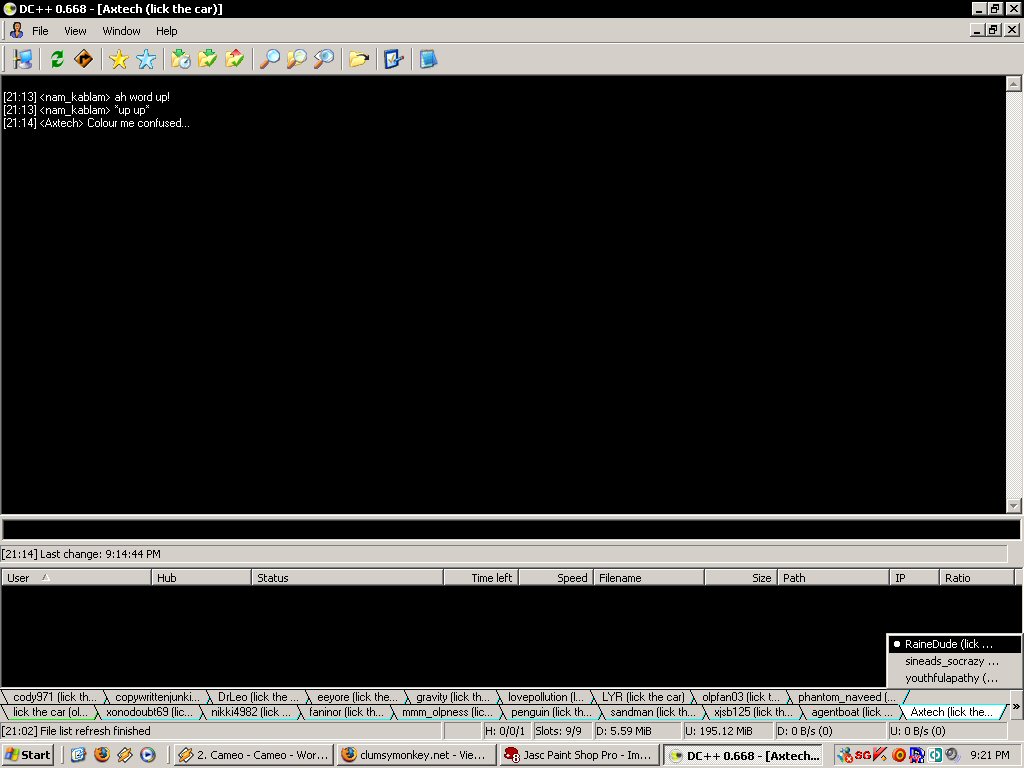
Task: Open the Public Hubs list icon
Action: pyautogui.click(x=23, y=59)
